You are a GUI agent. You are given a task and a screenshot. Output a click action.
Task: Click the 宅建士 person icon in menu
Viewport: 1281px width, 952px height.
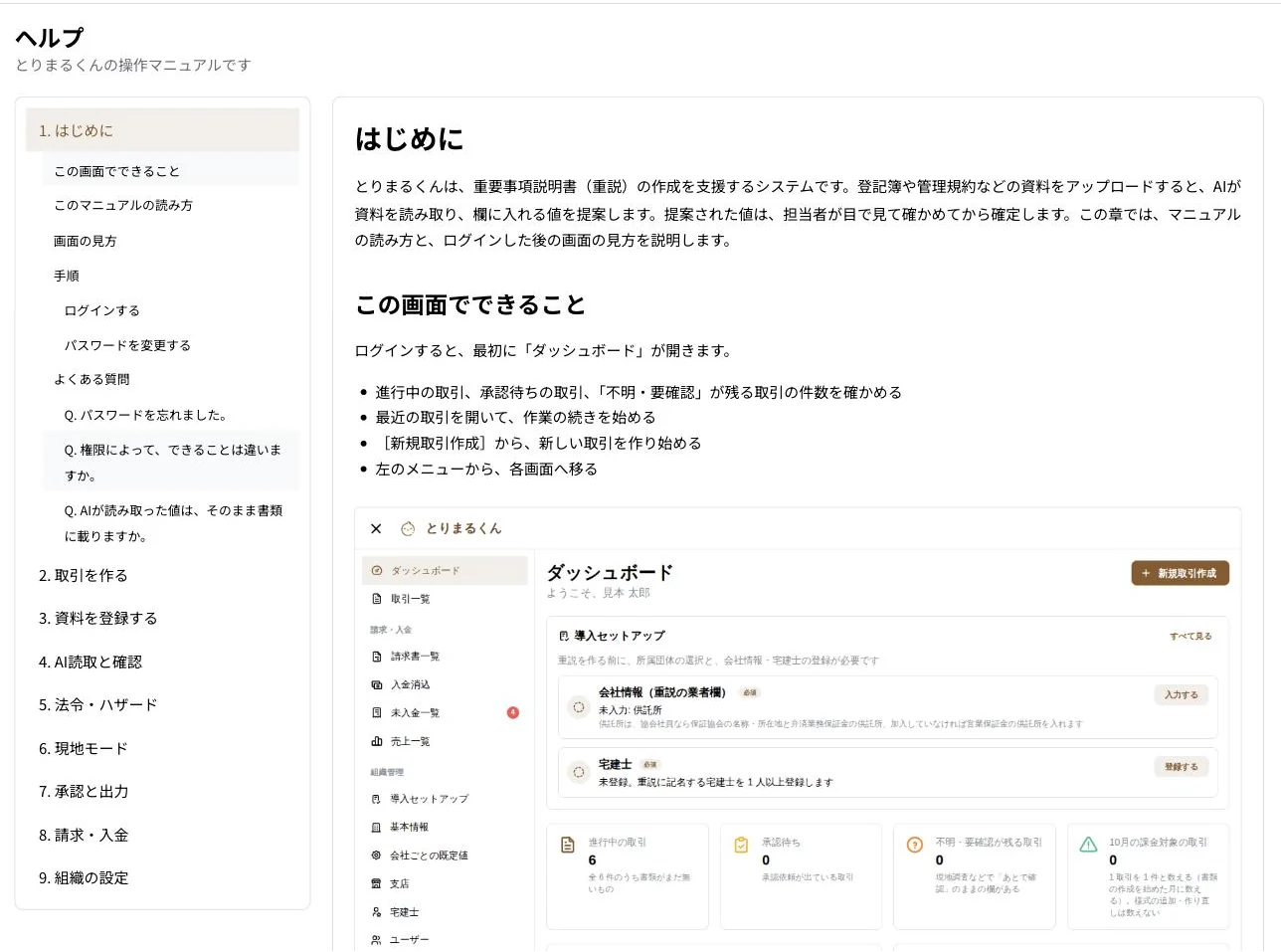pyautogui.click(x=376, y=912)
